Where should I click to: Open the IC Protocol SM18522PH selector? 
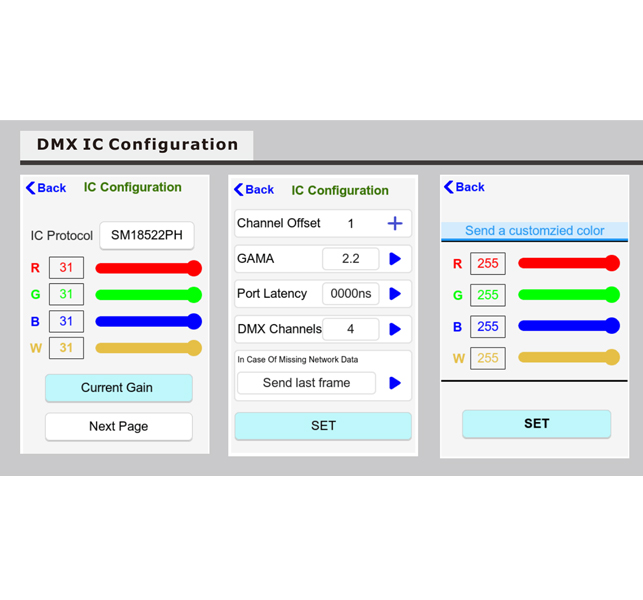(x=146, y=236)
